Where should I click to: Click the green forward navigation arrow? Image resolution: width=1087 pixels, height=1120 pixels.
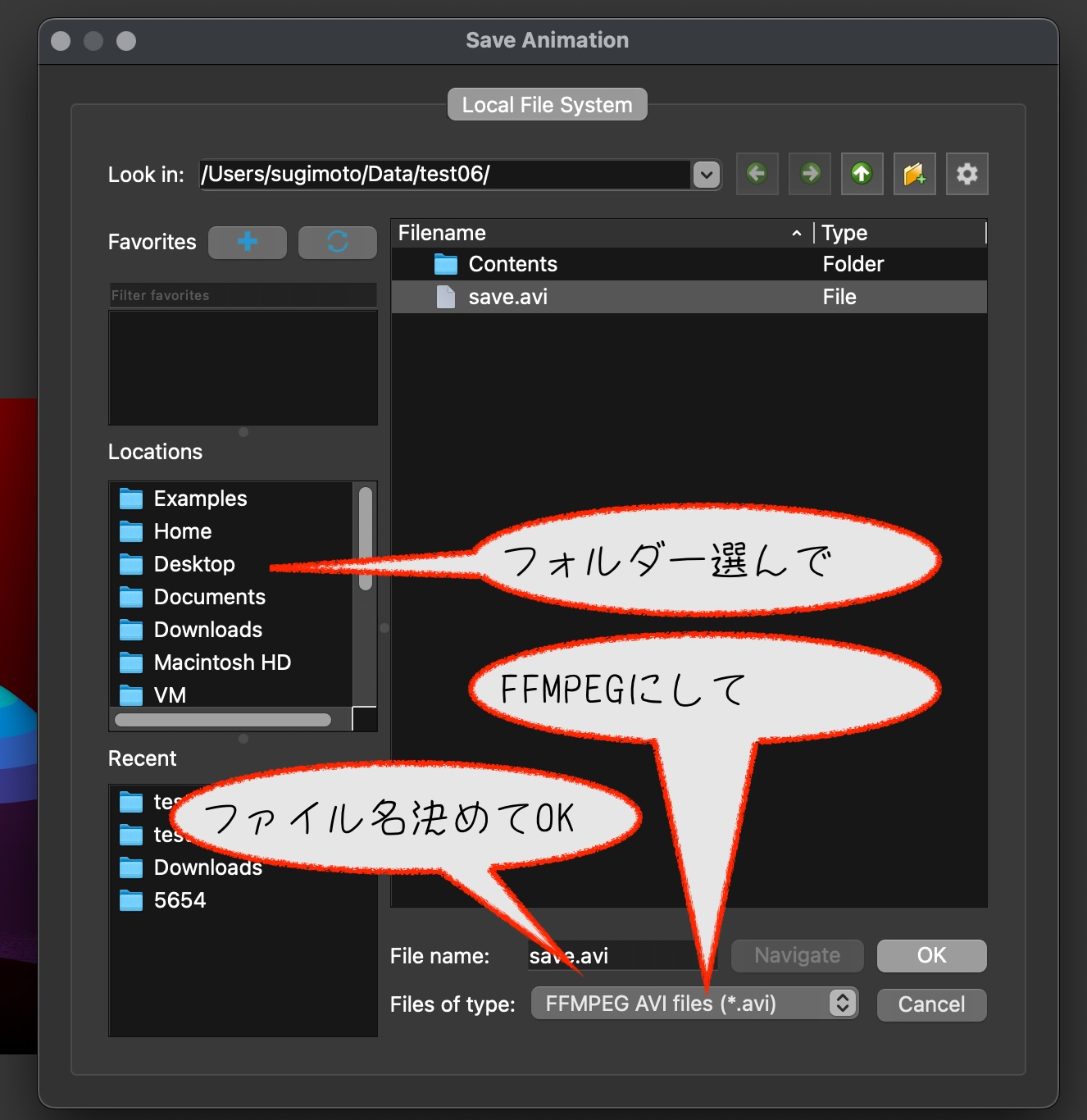coord(810,174)
